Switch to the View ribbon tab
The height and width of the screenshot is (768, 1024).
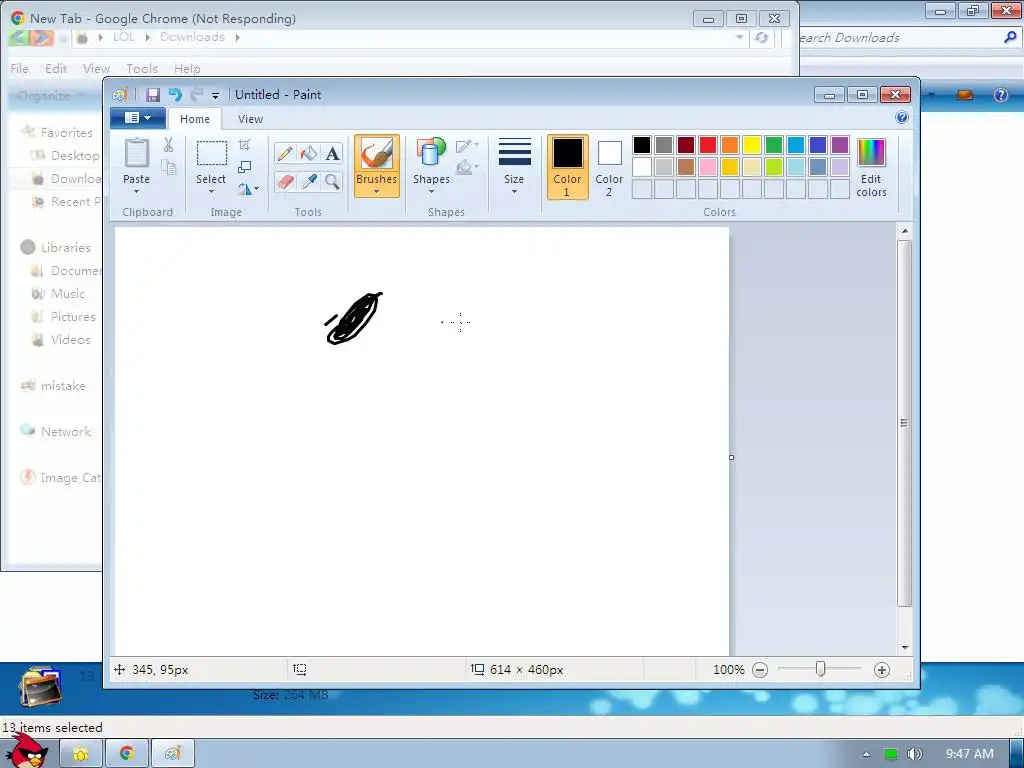pos(250,119)
